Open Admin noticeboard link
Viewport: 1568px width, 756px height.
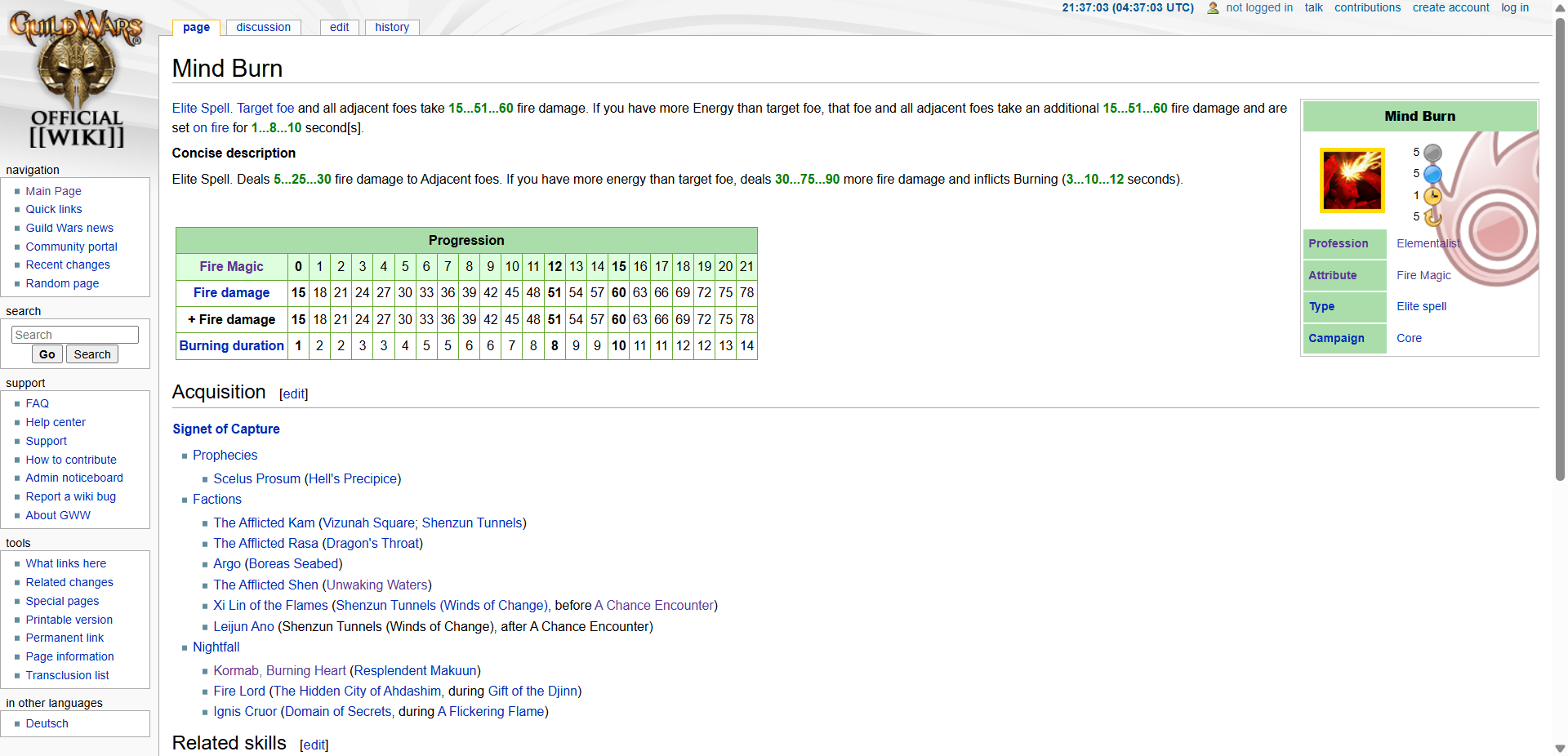[74, 478]
